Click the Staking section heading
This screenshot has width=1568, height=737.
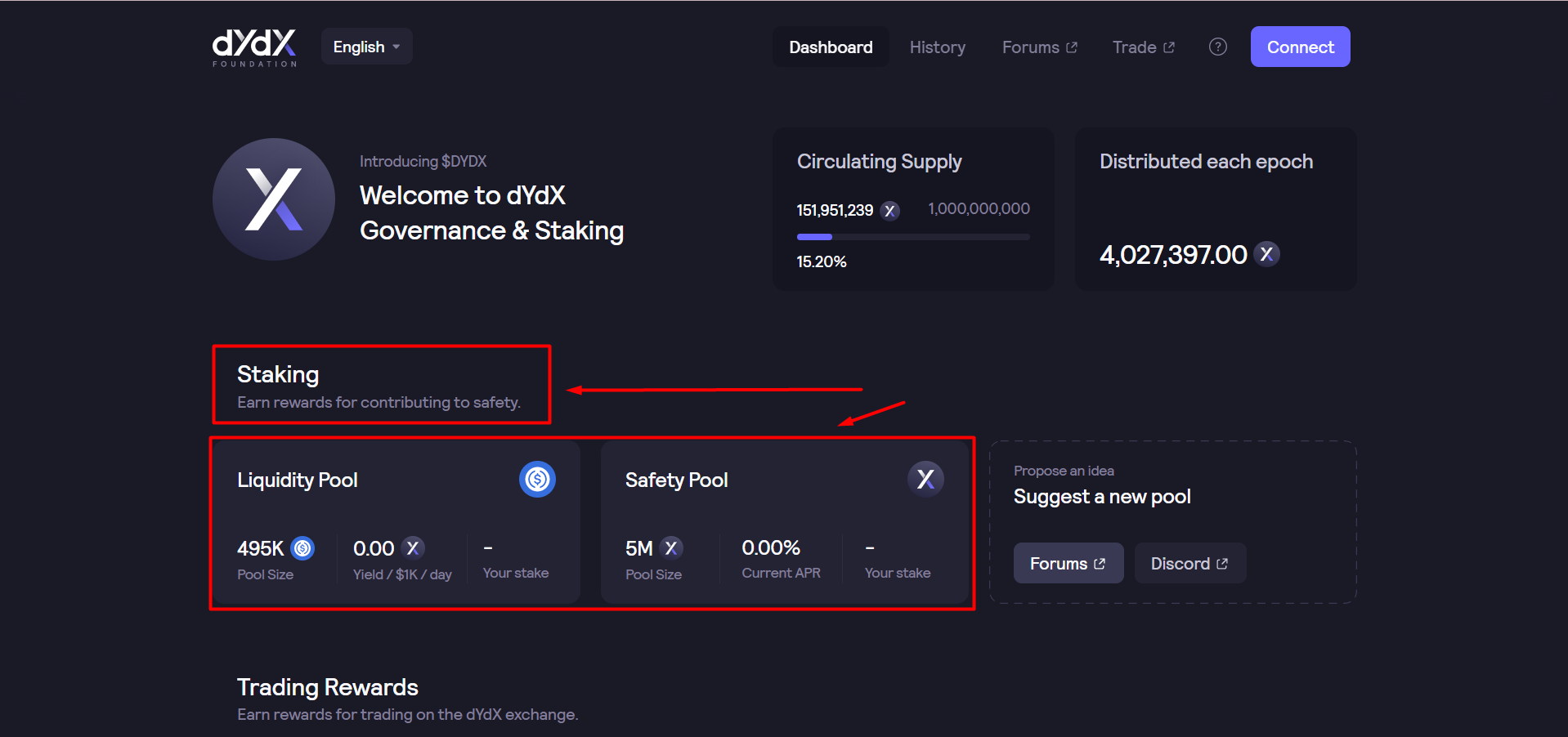click(278, 374)
